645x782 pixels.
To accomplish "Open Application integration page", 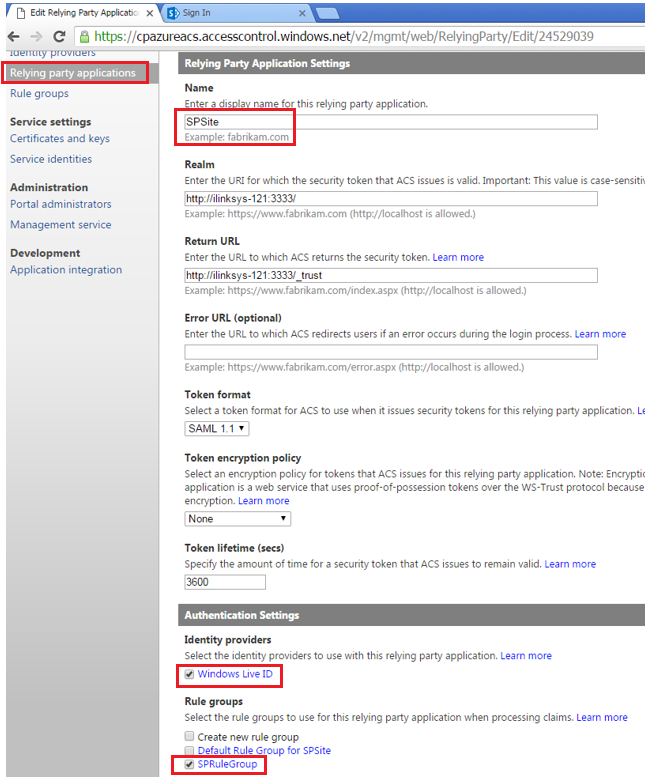I will coord(66,269).
